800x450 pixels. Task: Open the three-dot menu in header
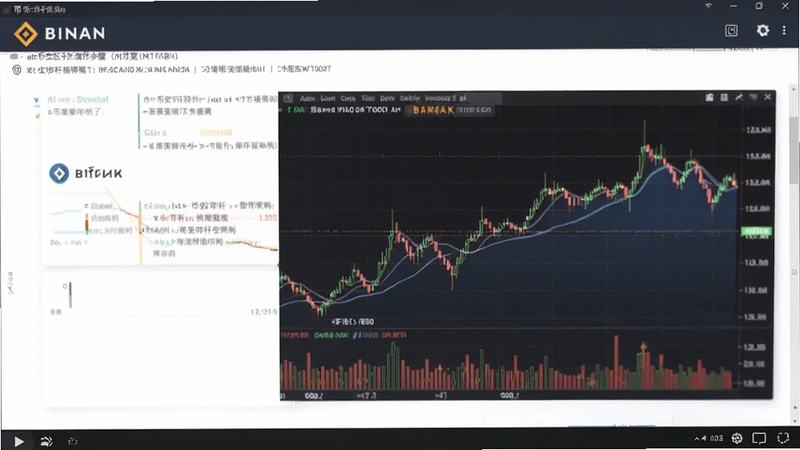click(x=784, y=31)
